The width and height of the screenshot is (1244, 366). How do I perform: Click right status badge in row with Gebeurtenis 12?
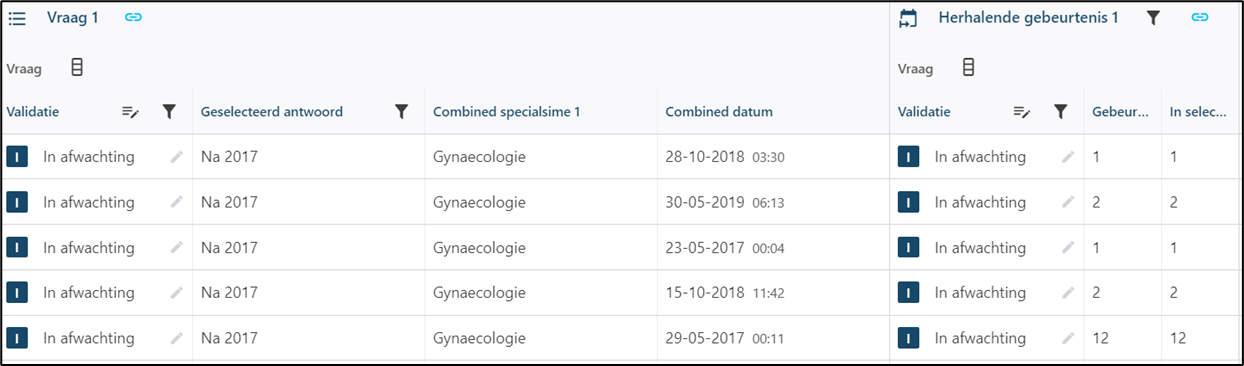coord(909,338)
